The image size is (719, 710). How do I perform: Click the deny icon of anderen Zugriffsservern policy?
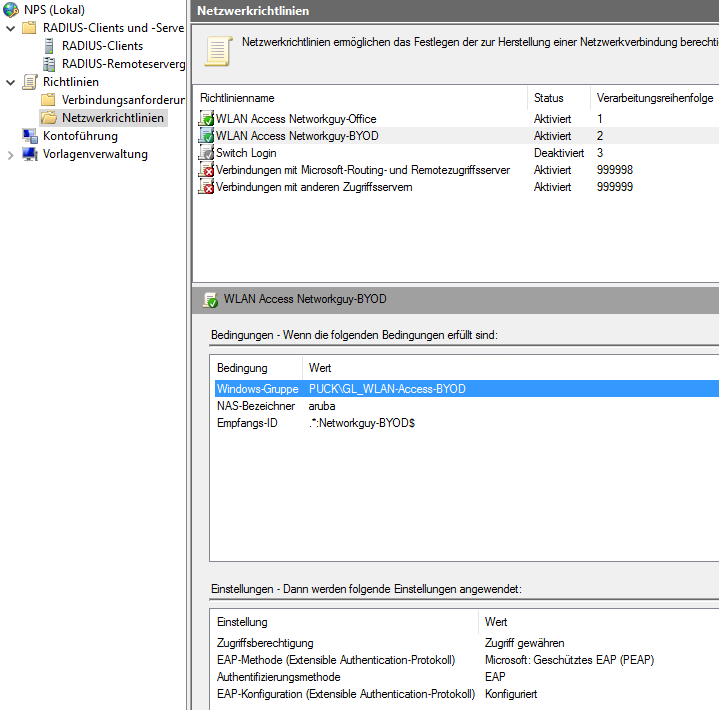point(206,186)
